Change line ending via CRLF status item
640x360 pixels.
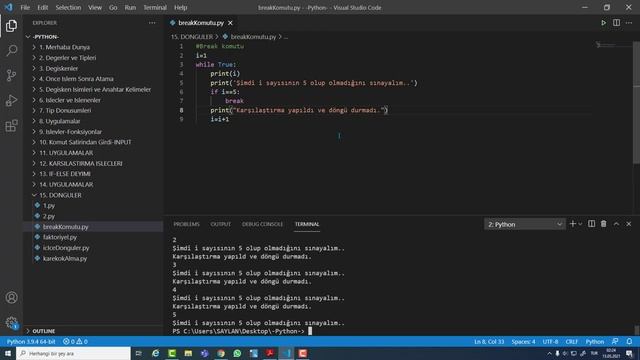572,341
